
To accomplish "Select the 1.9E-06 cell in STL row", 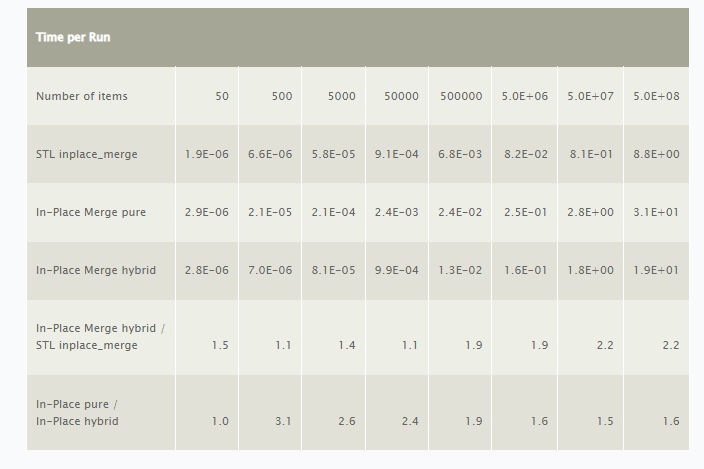I will coord(207,154).
